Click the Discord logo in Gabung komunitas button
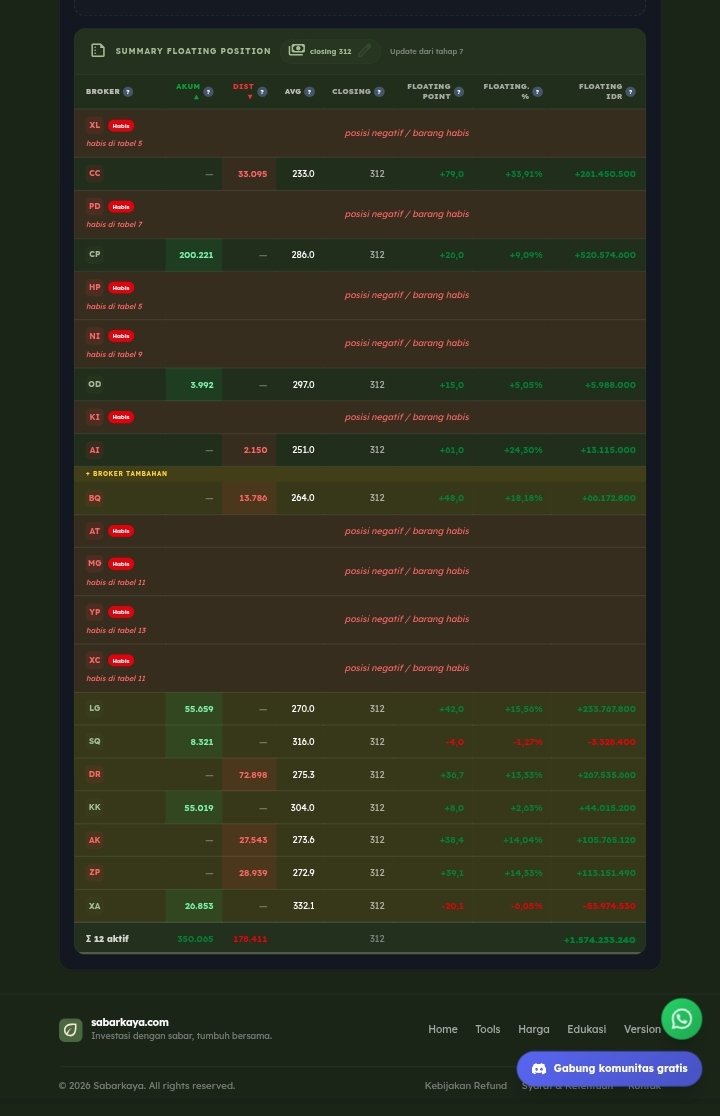The height and width of the screenshot is (1116, 720). pyautogui.click(x=539, y=1068)
